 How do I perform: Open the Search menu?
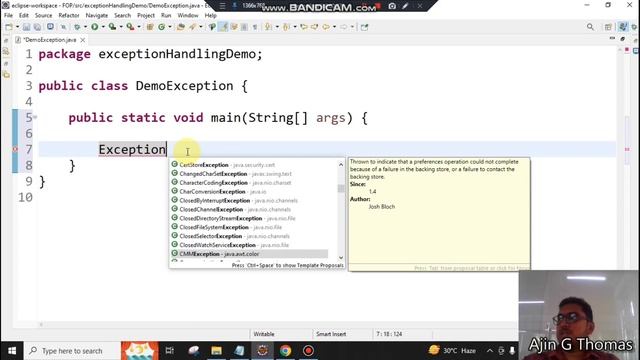[x=122, y=16]
